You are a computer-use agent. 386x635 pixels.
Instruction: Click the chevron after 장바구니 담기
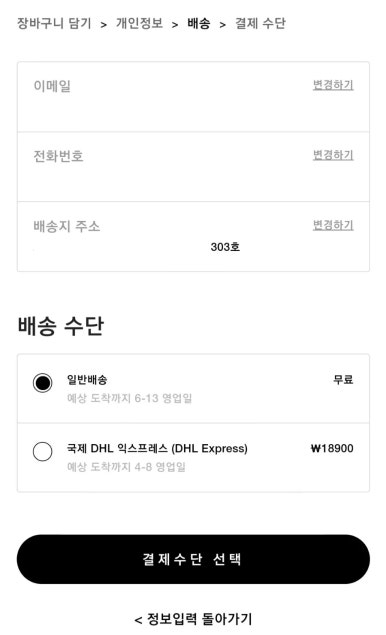pyautogui.click(x=104, y=25)
